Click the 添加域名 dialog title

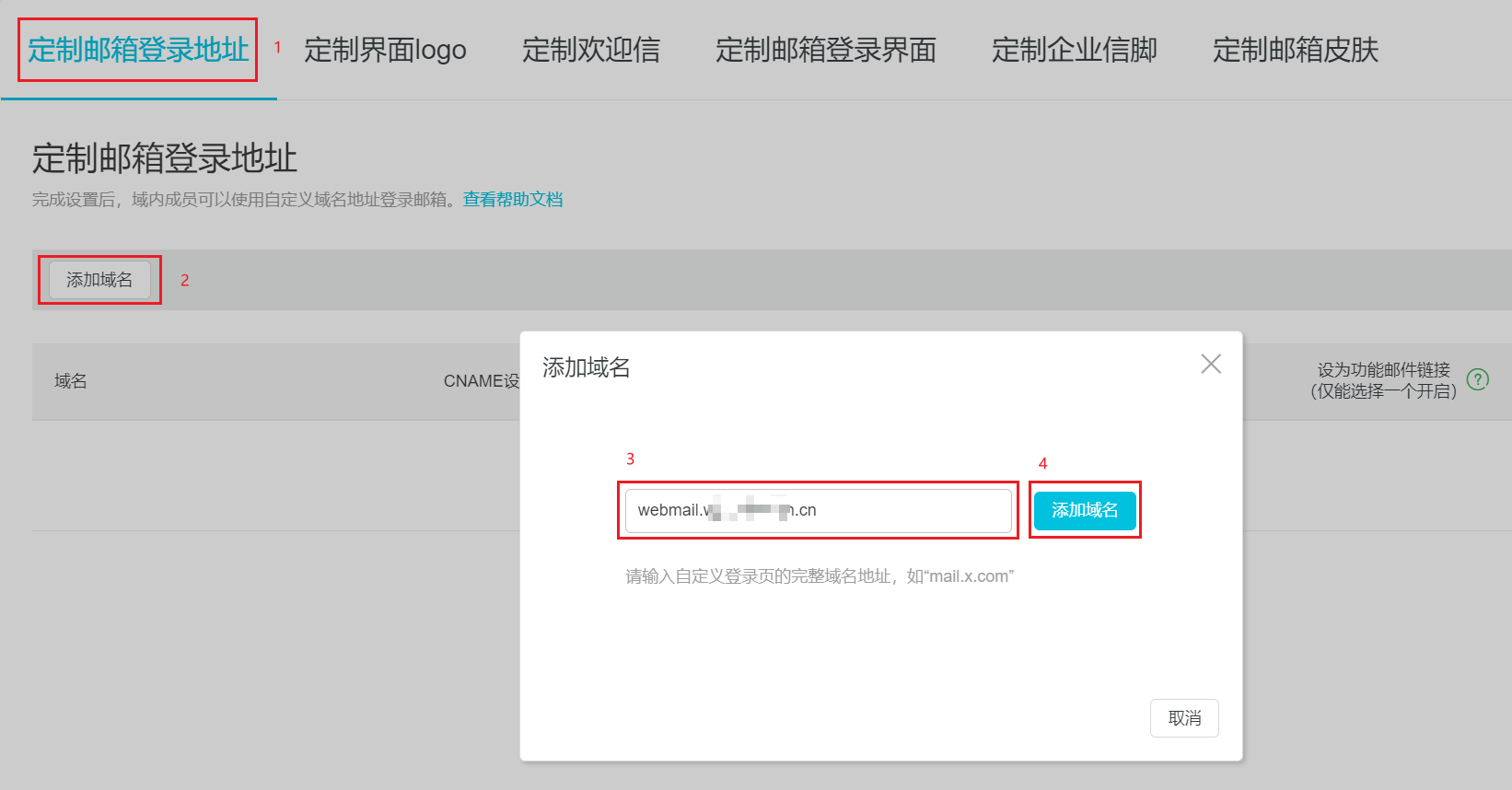point(587,367)
